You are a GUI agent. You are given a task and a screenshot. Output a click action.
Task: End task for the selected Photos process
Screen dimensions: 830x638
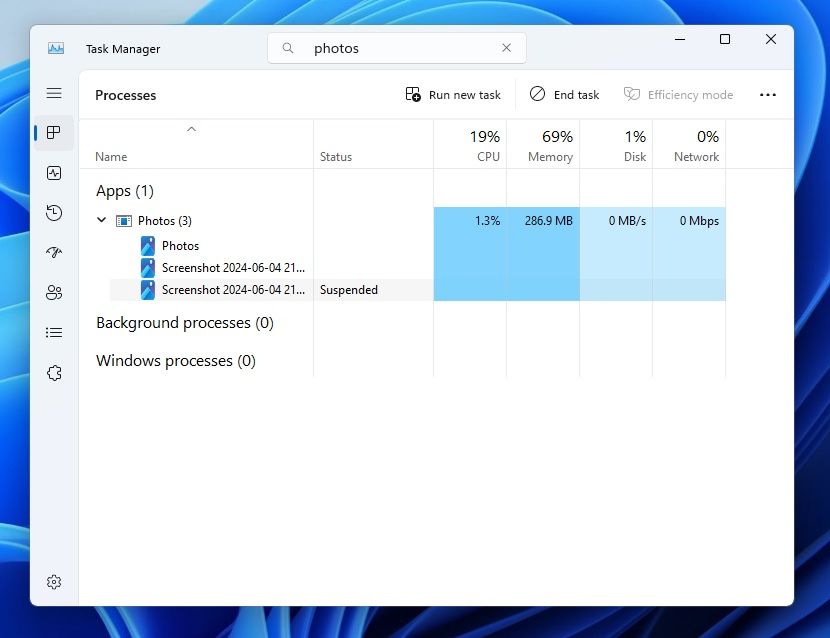click(x=564, y=94)
